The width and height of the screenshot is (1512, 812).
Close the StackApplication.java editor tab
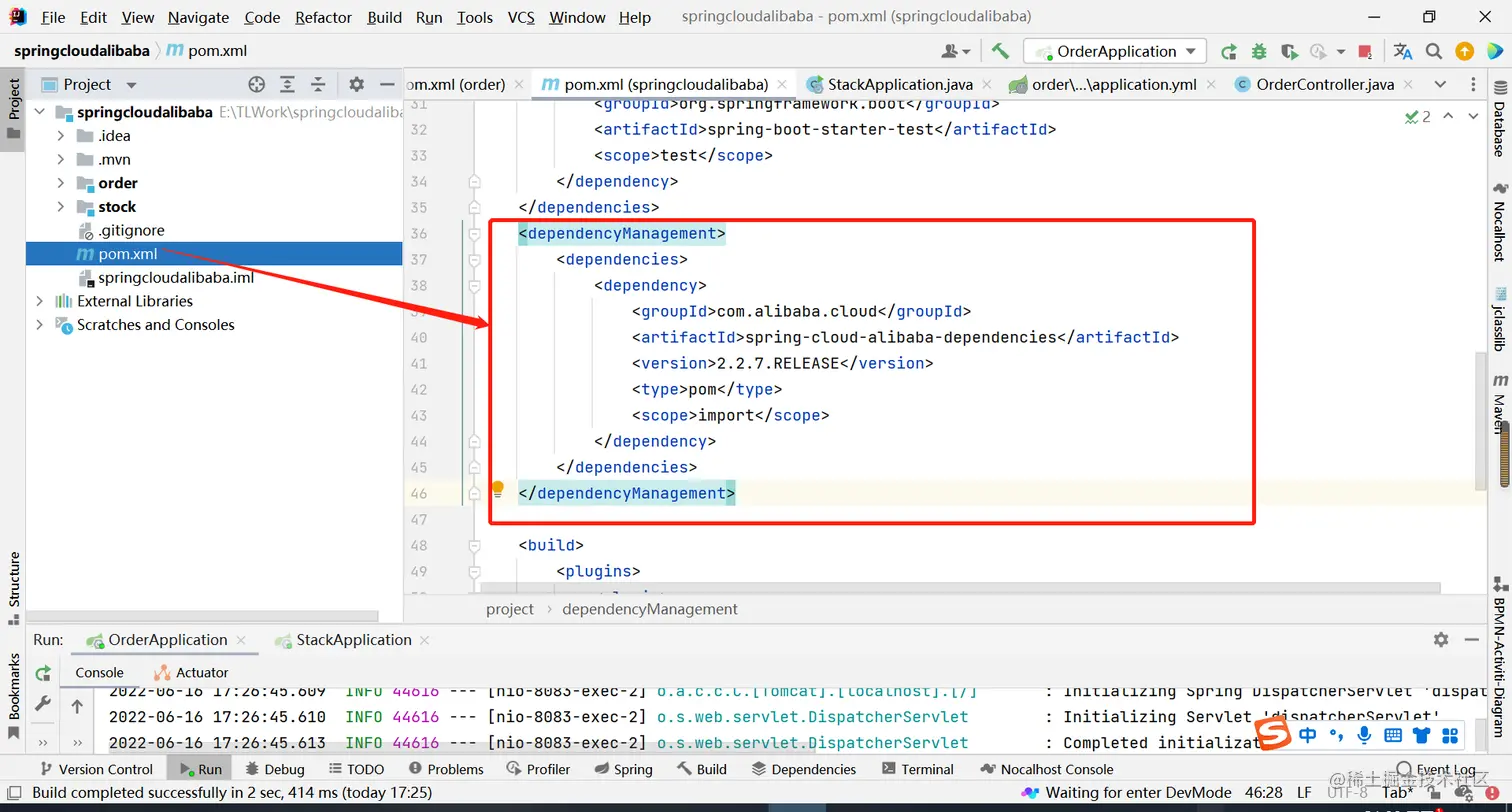pos(986,84)
